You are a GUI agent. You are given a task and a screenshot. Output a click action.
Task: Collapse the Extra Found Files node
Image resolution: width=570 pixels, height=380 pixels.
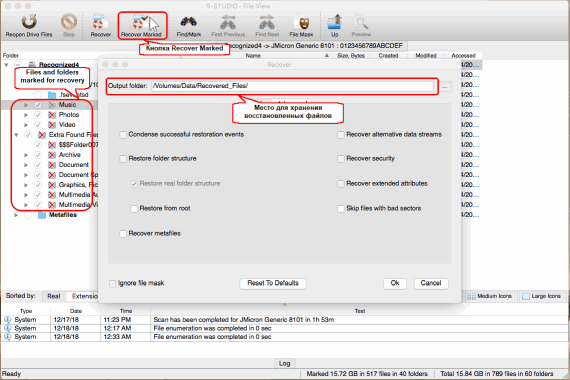click(16, 135)
